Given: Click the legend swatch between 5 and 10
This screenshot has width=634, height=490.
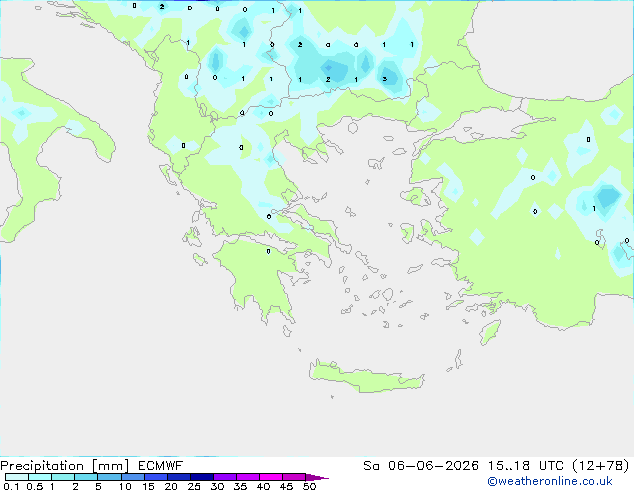Looking at the screenshot, I should tap(109, 477).
